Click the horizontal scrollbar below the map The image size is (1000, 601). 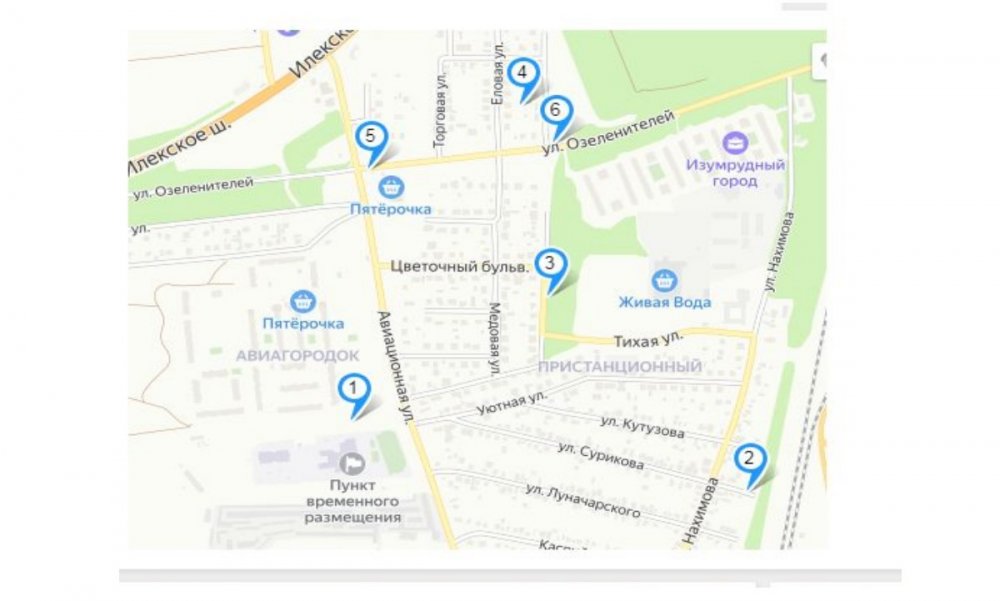click(510, 575)
